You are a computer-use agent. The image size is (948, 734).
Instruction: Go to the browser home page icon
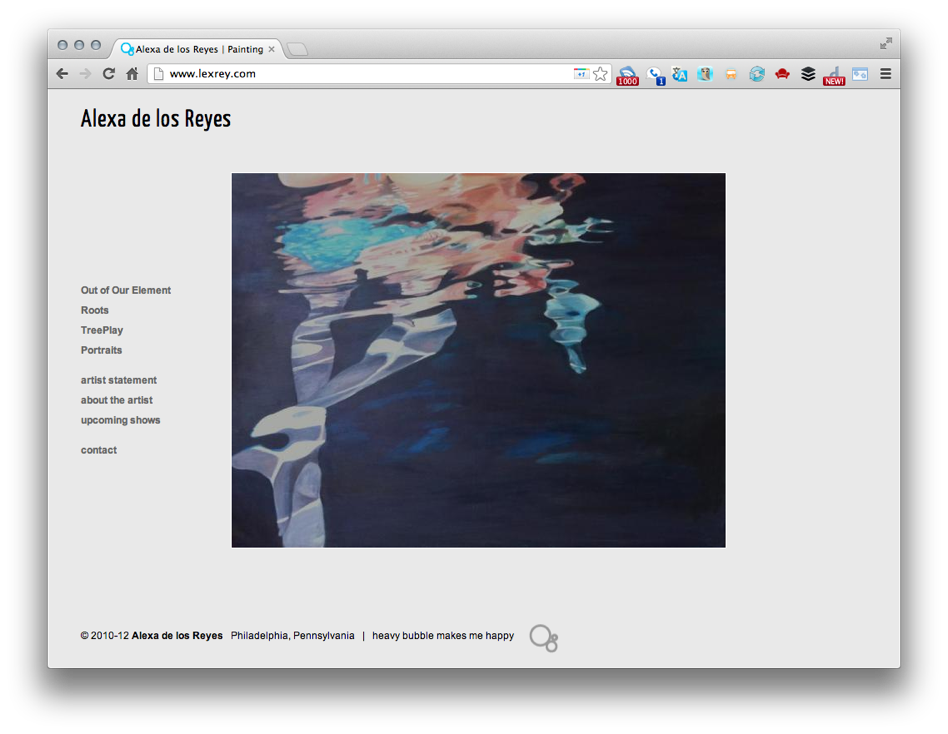point(132,74)
